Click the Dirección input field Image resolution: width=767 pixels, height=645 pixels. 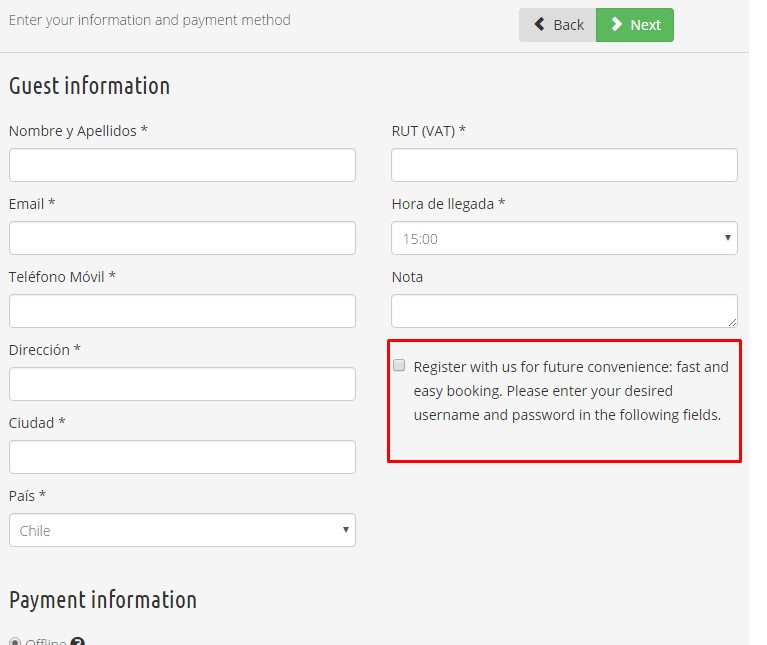[x=182, y=384]
